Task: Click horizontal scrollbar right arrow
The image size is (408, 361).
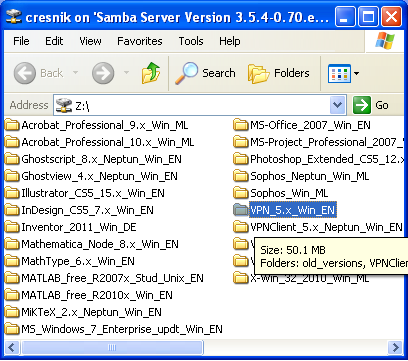Action: tap(396, 348)
